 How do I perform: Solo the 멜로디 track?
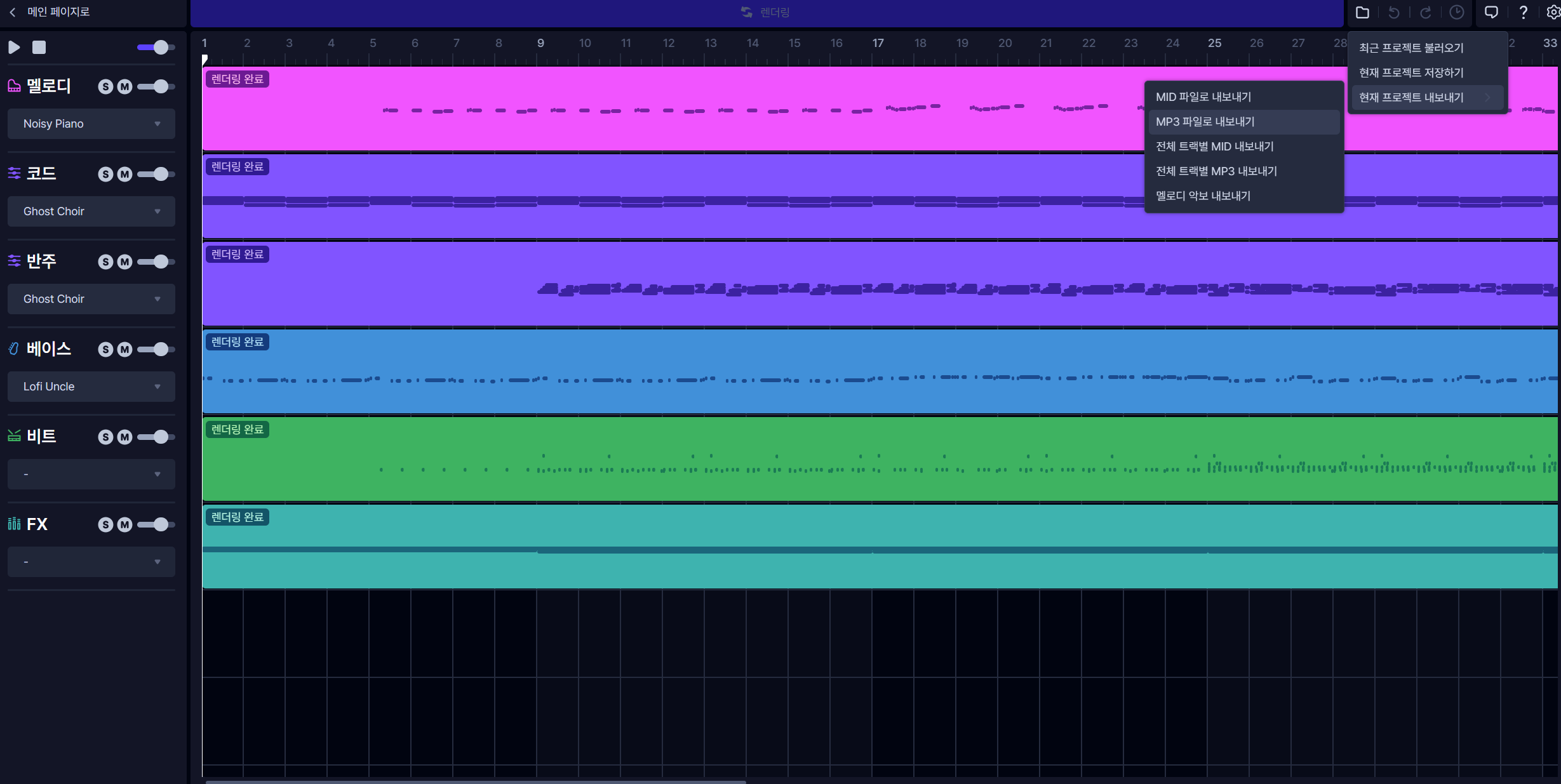tap(105, 87)
